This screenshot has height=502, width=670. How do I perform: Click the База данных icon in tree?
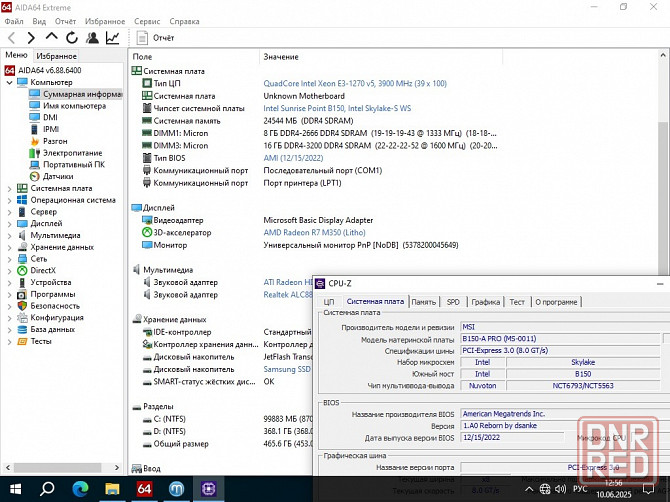click(x=22, y=329)
